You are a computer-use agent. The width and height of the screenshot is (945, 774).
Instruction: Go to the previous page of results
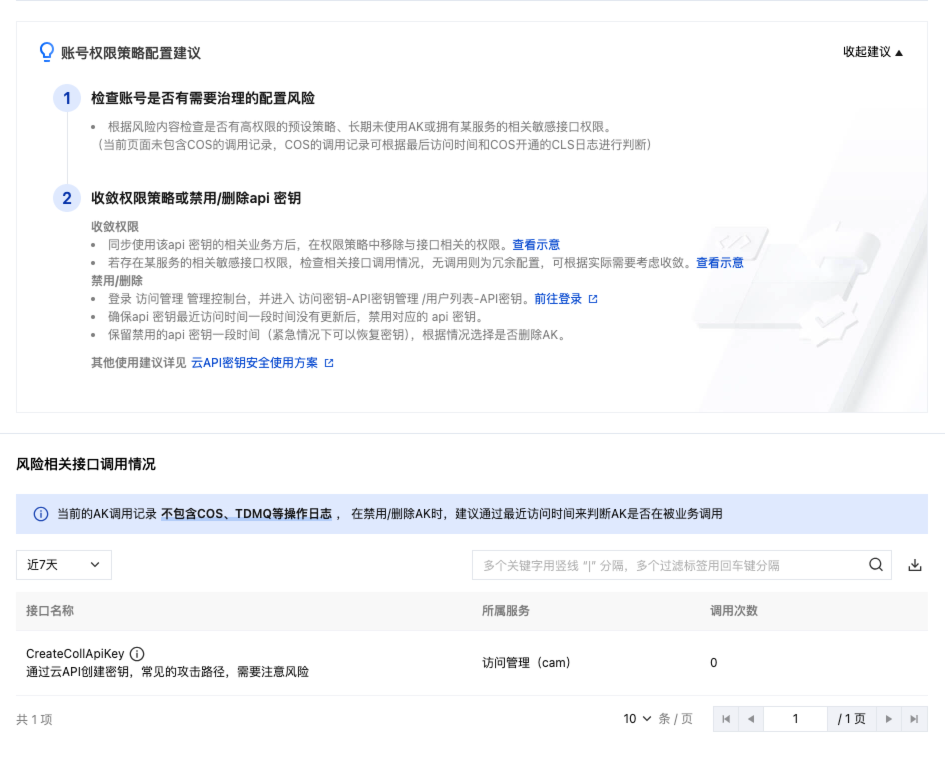(x=749, y=719)
